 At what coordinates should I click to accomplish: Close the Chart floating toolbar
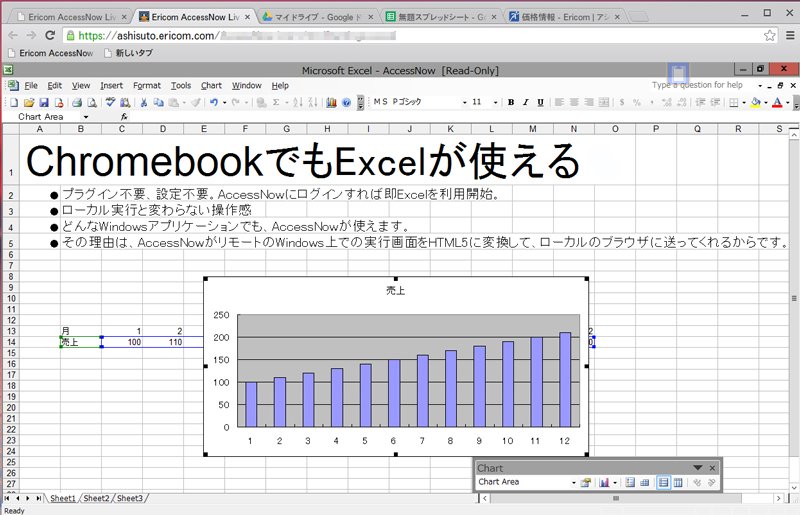712,468
